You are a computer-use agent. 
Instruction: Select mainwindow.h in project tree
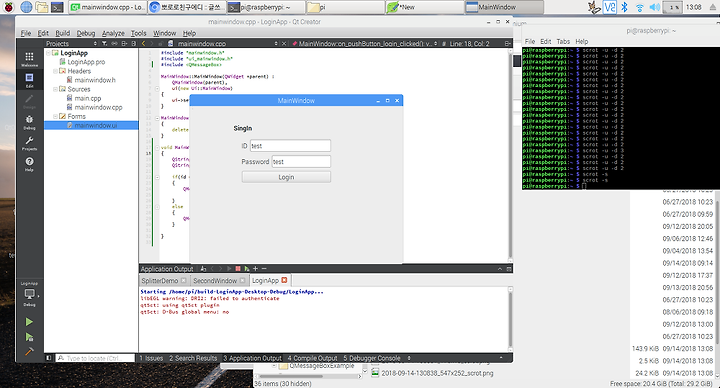(x=95, y=80)
